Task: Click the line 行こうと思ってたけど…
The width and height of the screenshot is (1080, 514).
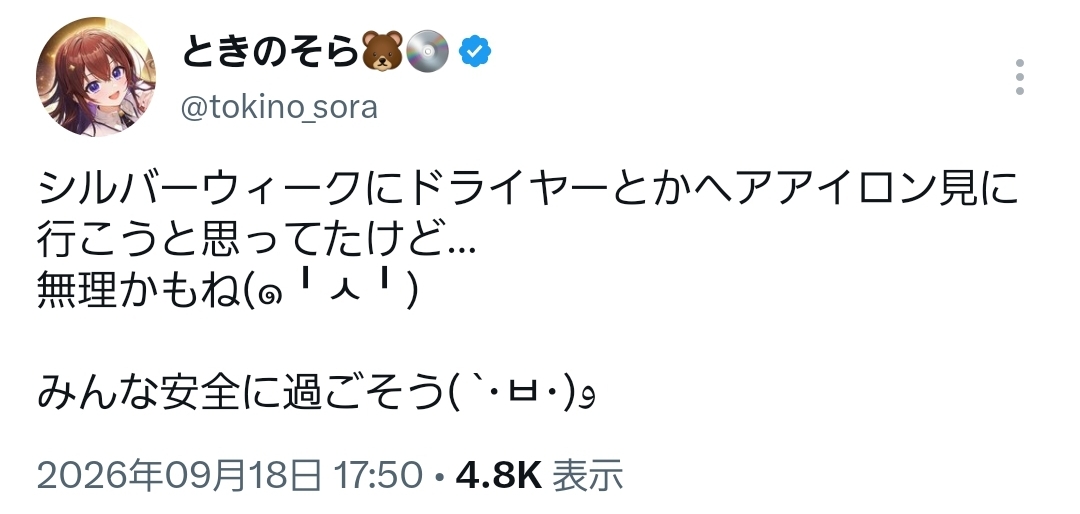Action: pyautogui.click(x=256, y=240)
